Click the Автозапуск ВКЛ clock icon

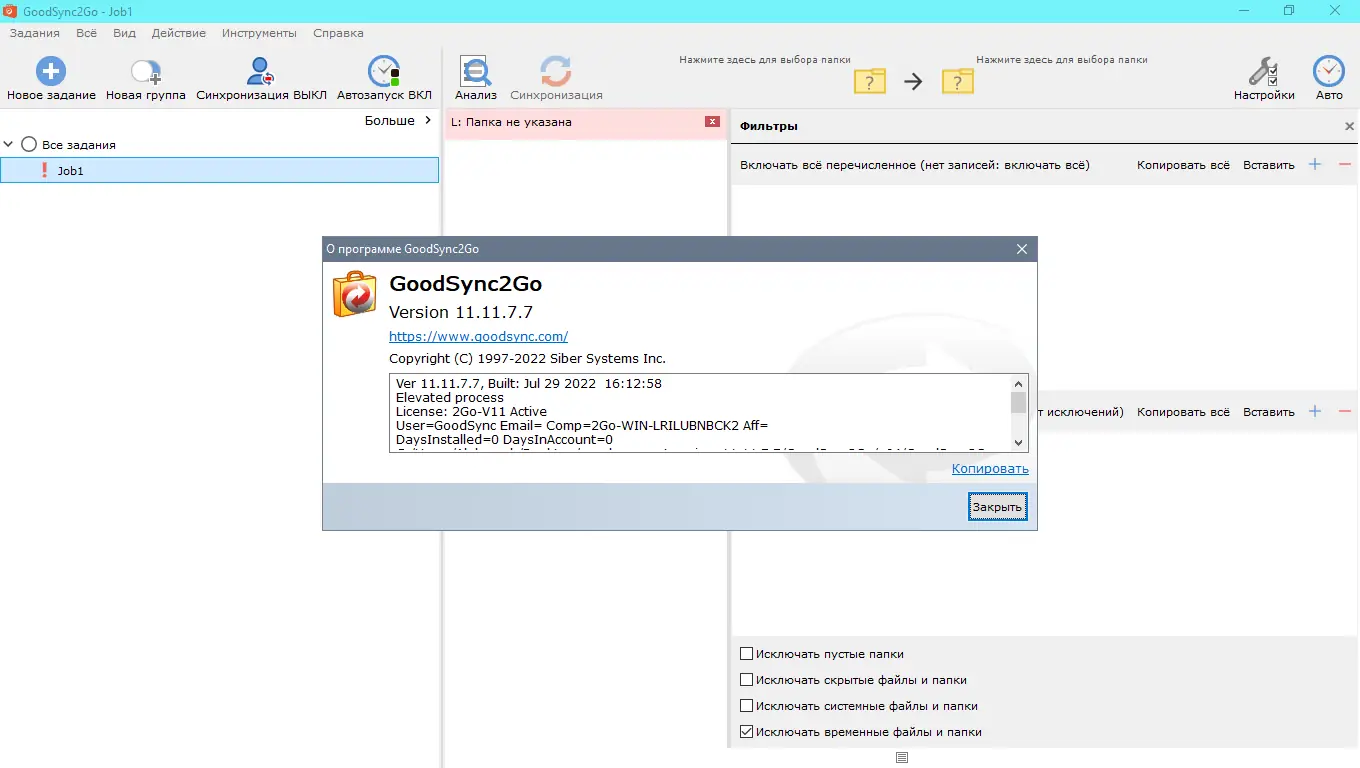tap(384, 72)
